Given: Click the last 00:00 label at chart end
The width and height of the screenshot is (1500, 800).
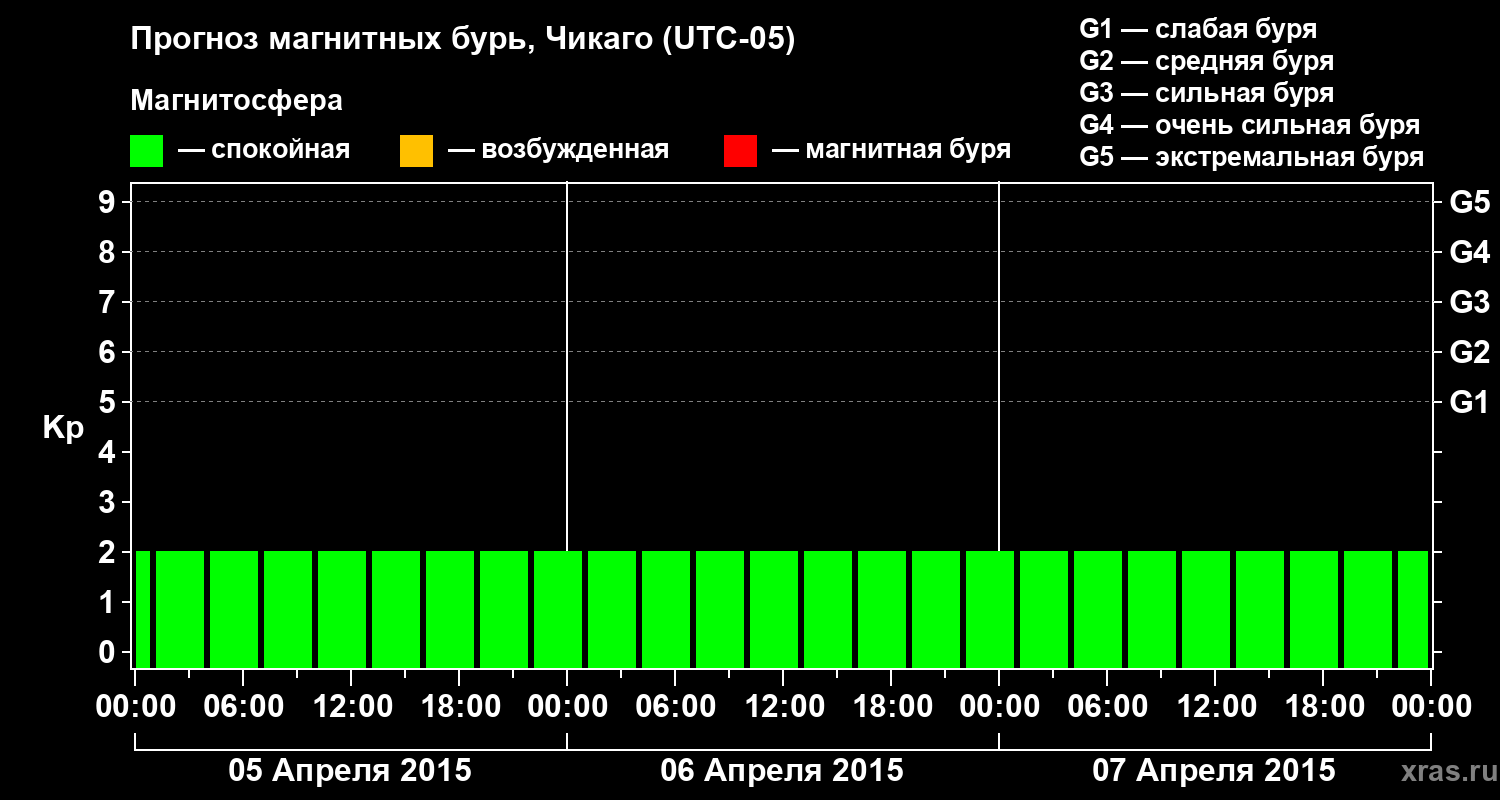Looking at the screenshot, I should (x=1431, y=707).
